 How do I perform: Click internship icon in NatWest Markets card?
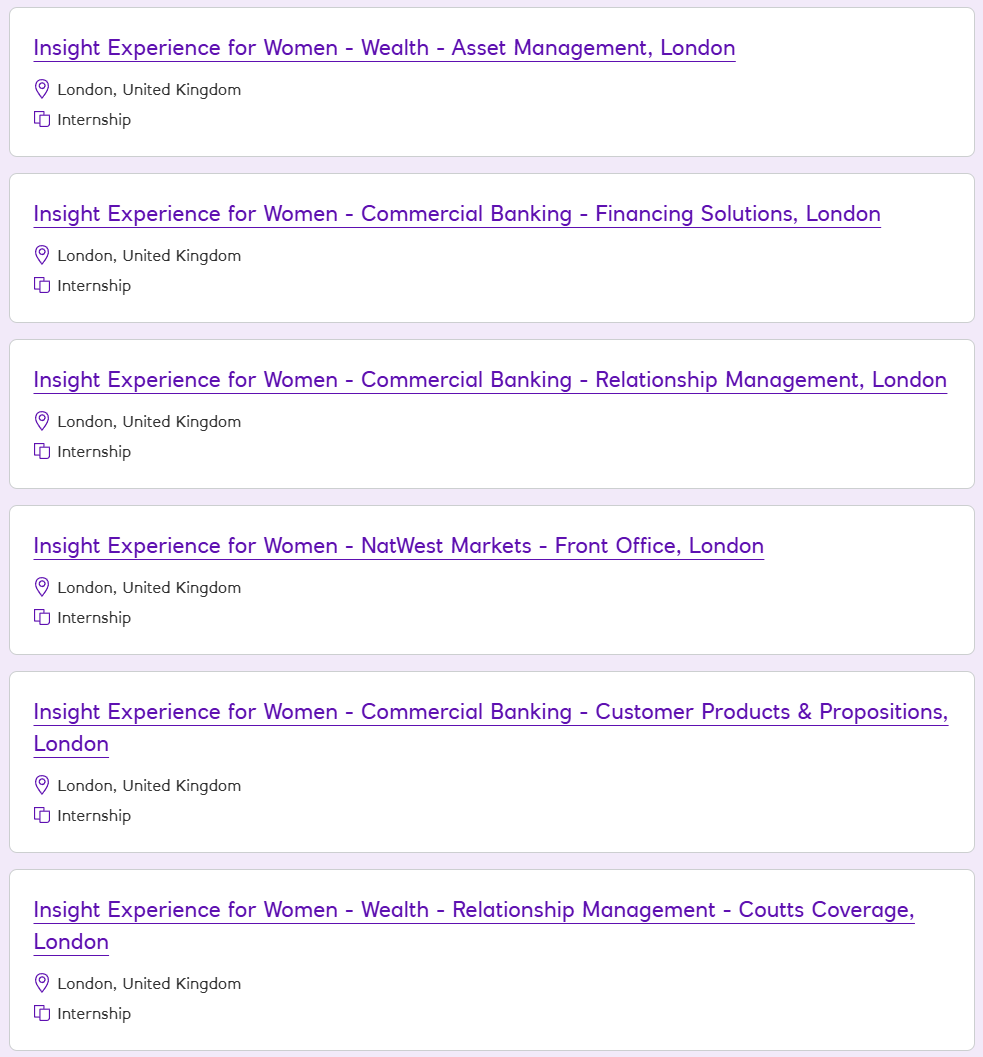pyautogui.click(x=42, y=617)
